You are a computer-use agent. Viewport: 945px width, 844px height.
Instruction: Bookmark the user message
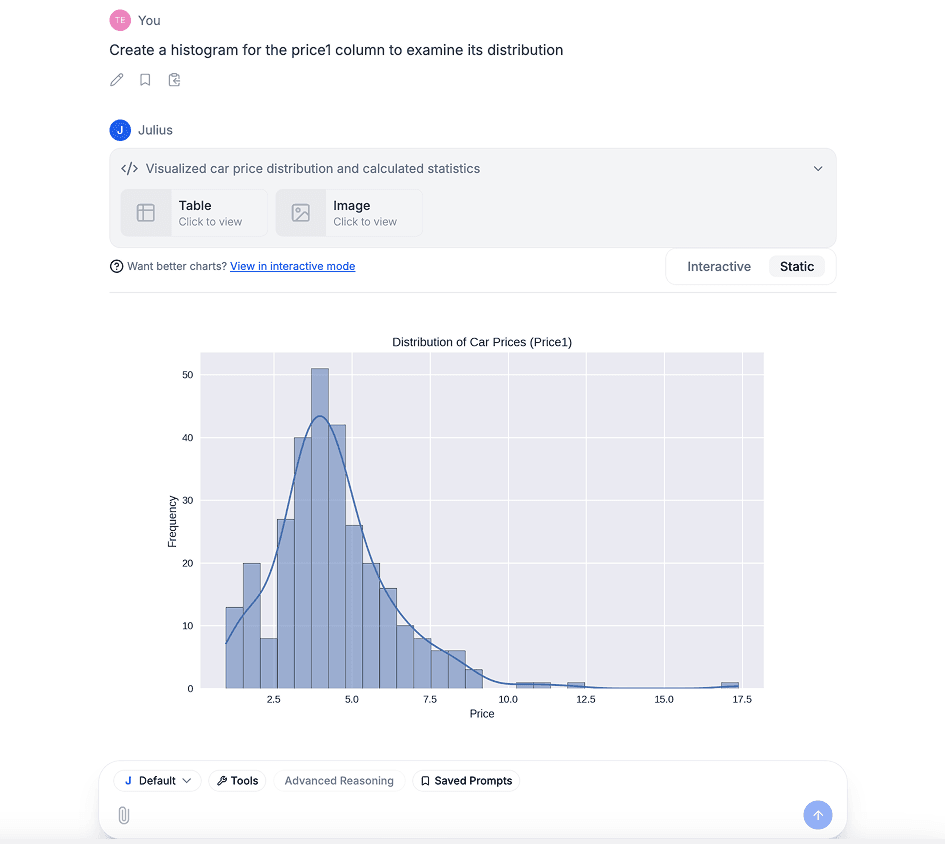click(x=145, y=79)
